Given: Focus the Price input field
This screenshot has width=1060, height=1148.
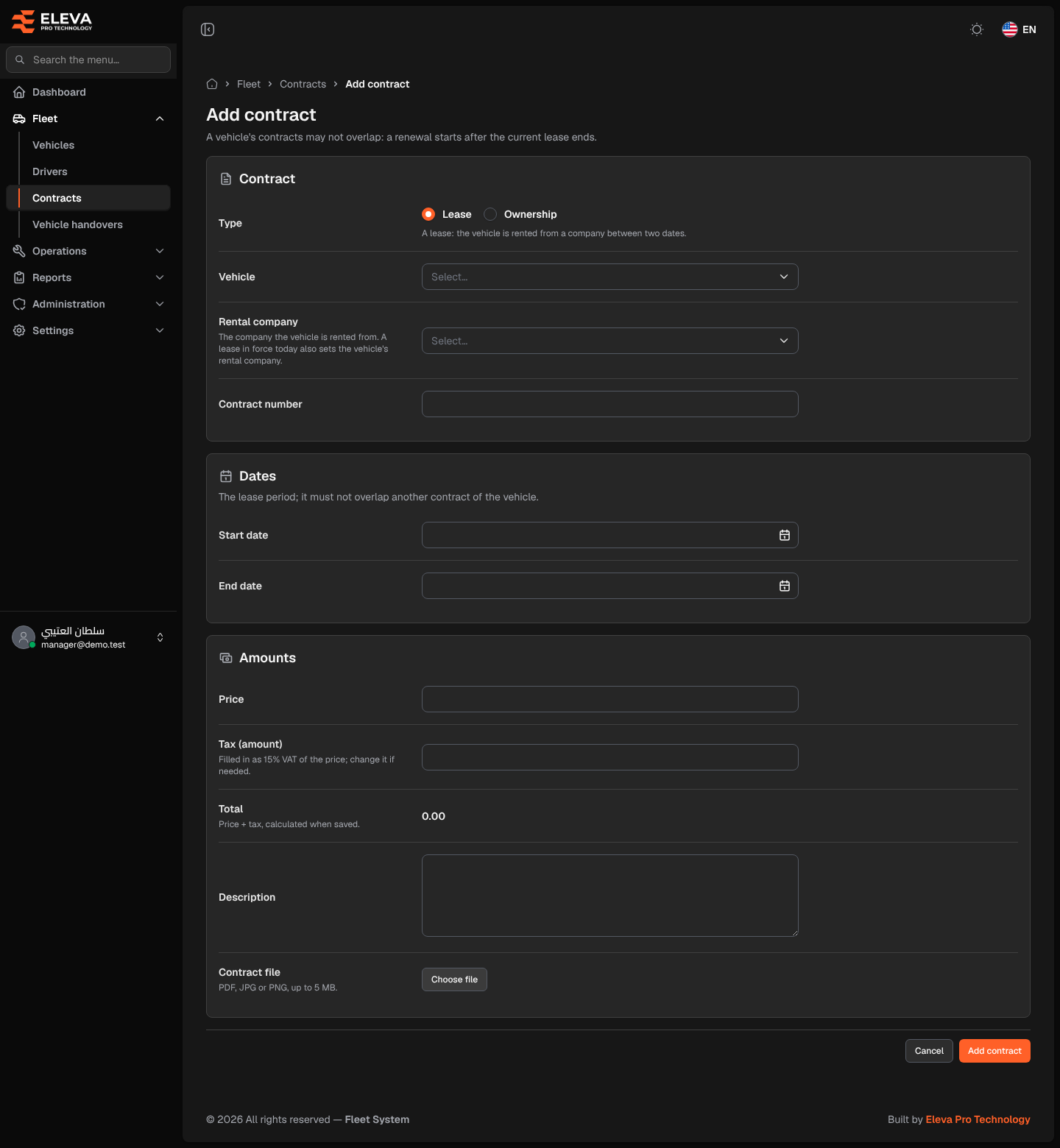Looking at the screenshot, I should [x=610, y=699].
